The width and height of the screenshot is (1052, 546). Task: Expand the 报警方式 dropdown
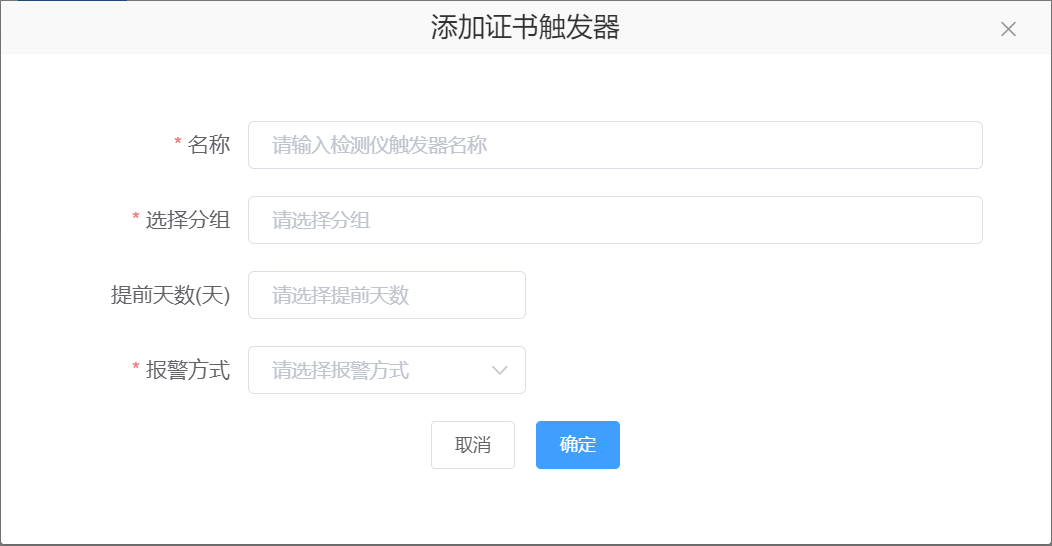click(x=386, y=370)
